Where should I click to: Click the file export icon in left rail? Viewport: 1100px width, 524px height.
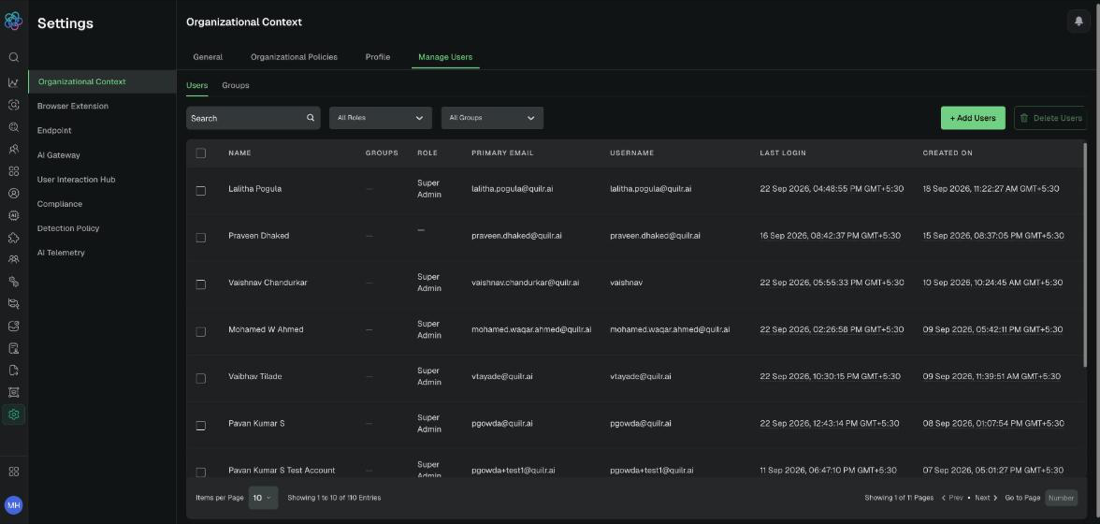[x=13, y=370]
